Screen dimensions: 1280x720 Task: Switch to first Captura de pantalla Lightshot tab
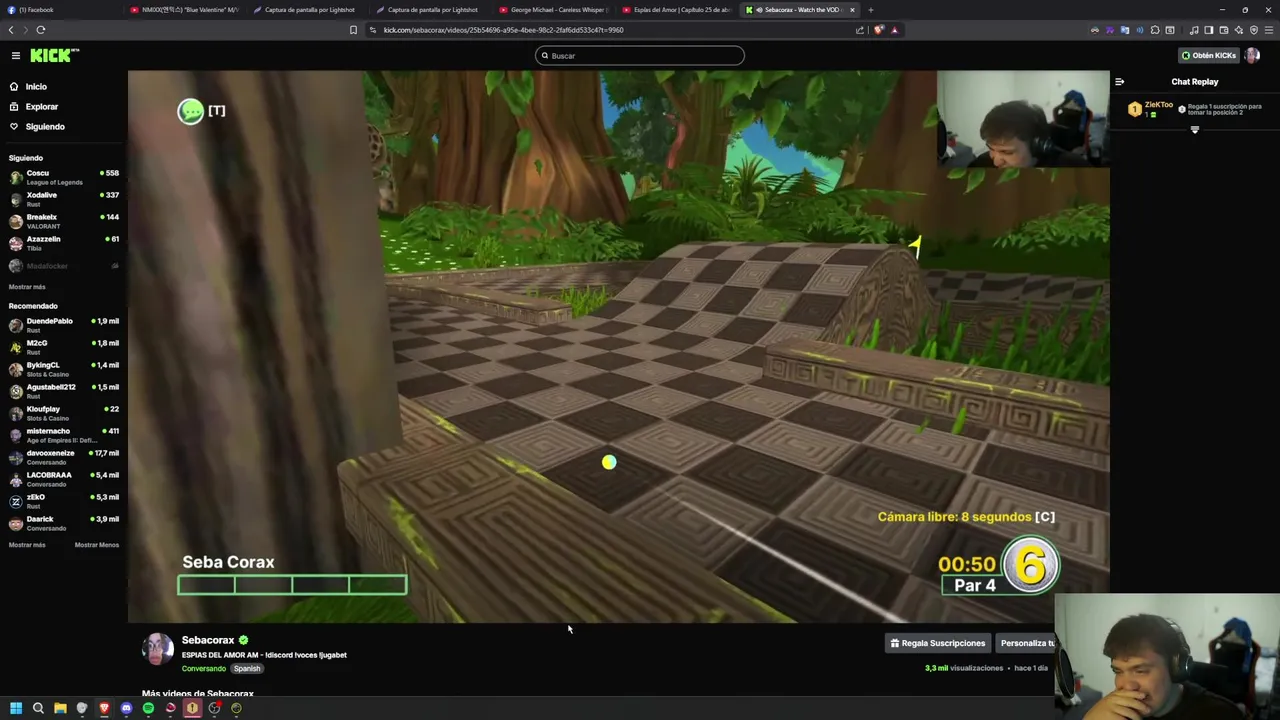point(307,10)
